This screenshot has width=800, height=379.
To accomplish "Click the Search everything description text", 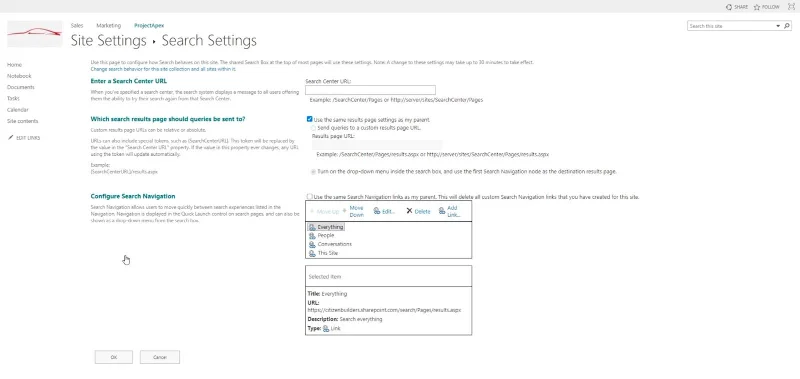I will coord(361,319).
